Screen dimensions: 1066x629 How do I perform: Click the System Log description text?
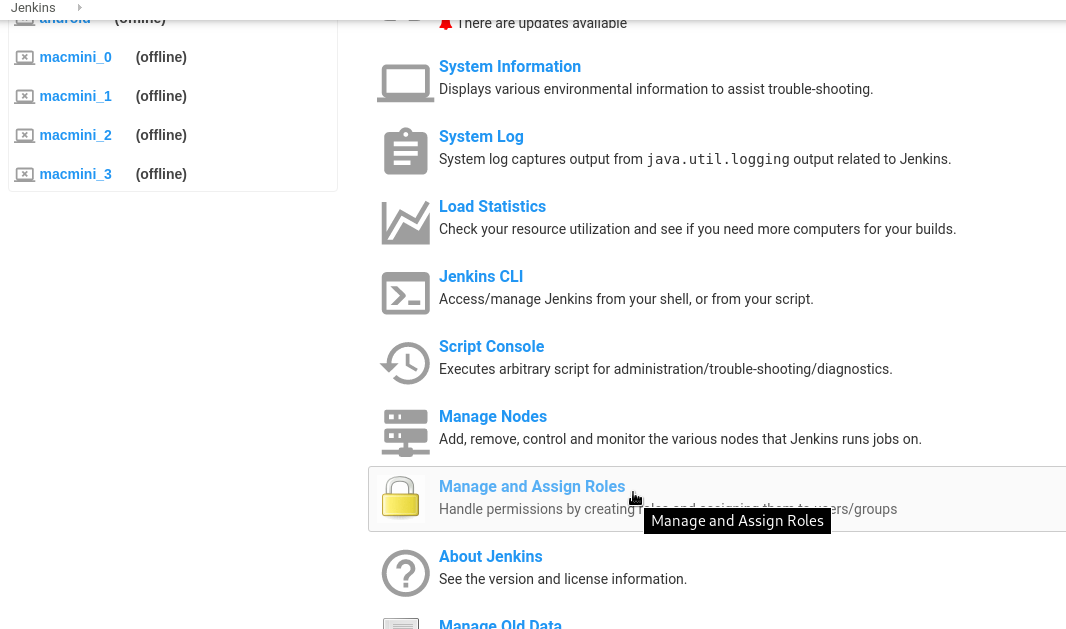695,159
